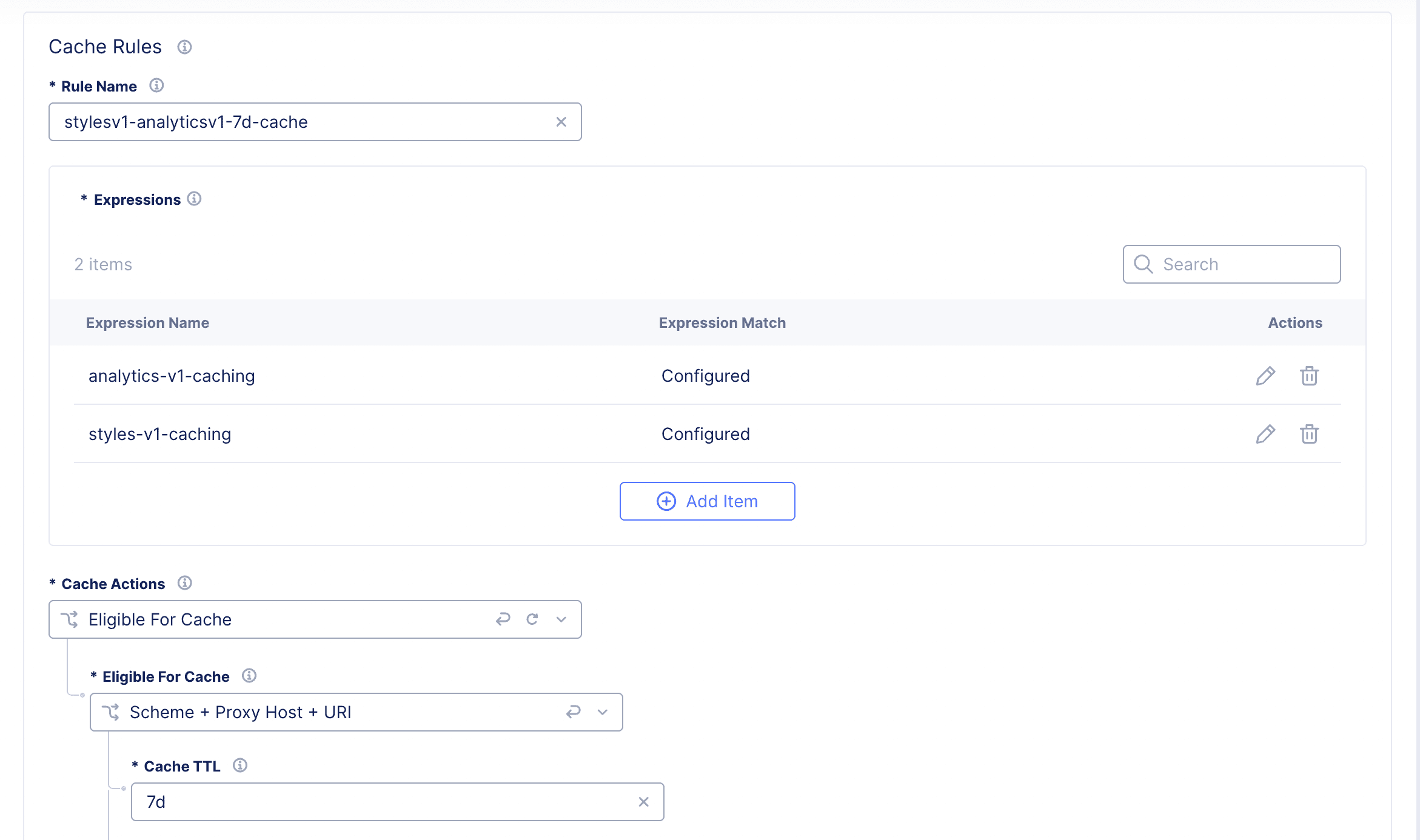Delete the analytics-v1-caching expression
Viewport: 1420px width, 840px height.
pos(1309,376)
